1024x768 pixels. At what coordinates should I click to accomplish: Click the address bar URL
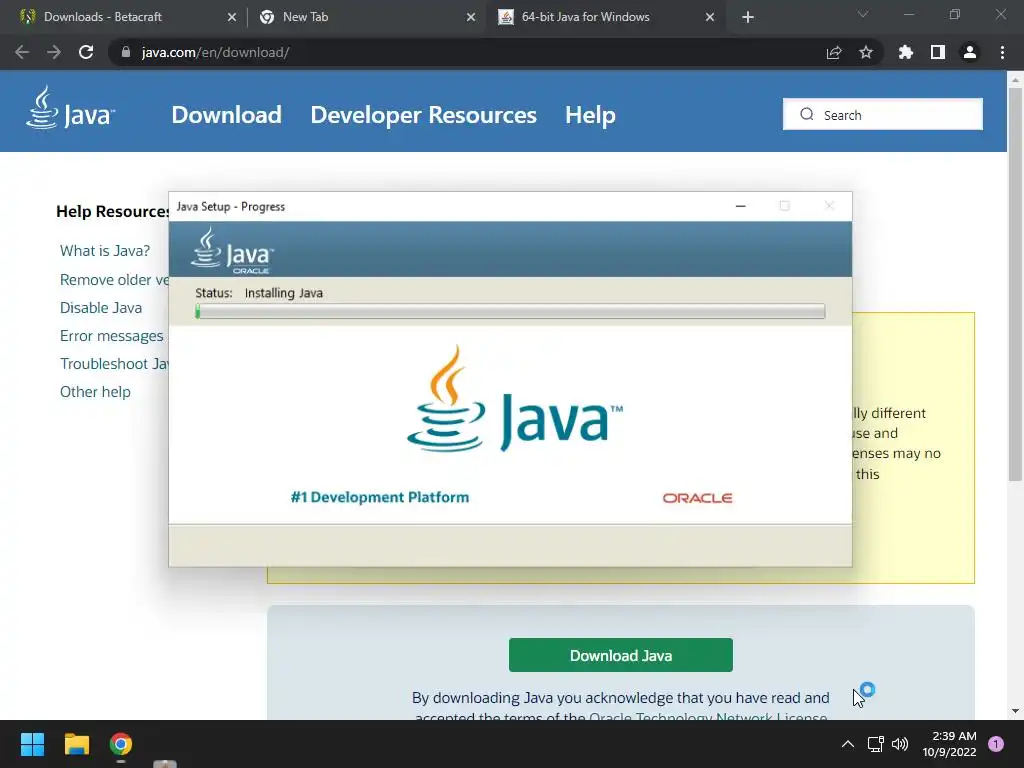(216, 52)
